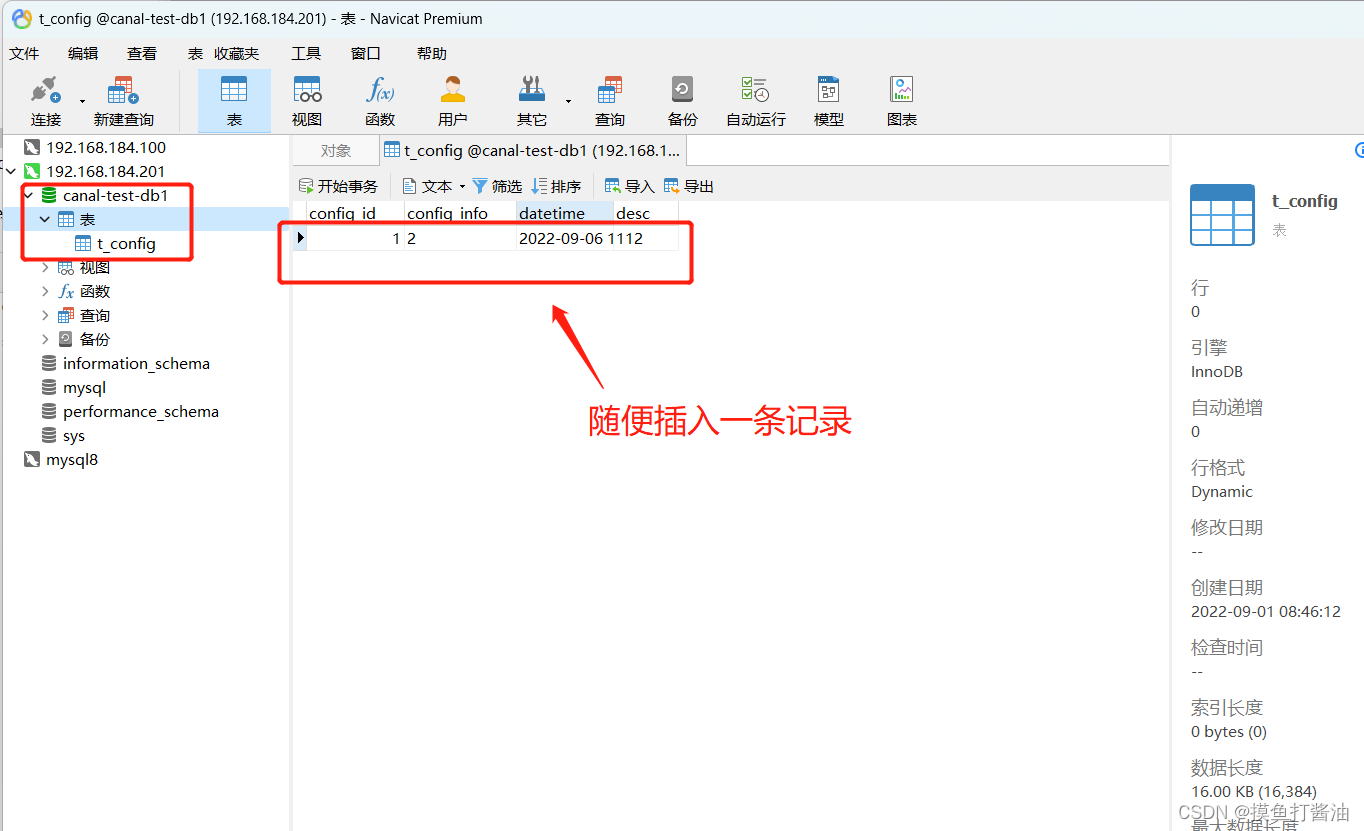Open the 图表 toolbar icon
The width and height of the screenshot is (1364, 831).
pyautogui.click(x=901, y=100)
